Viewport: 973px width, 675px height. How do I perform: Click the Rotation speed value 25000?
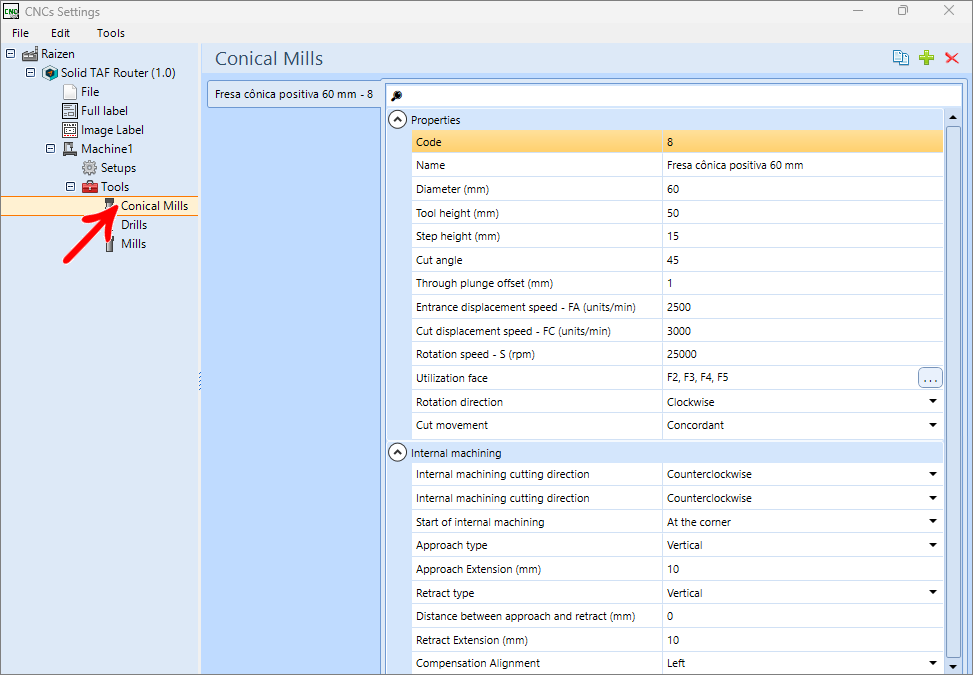802,354
